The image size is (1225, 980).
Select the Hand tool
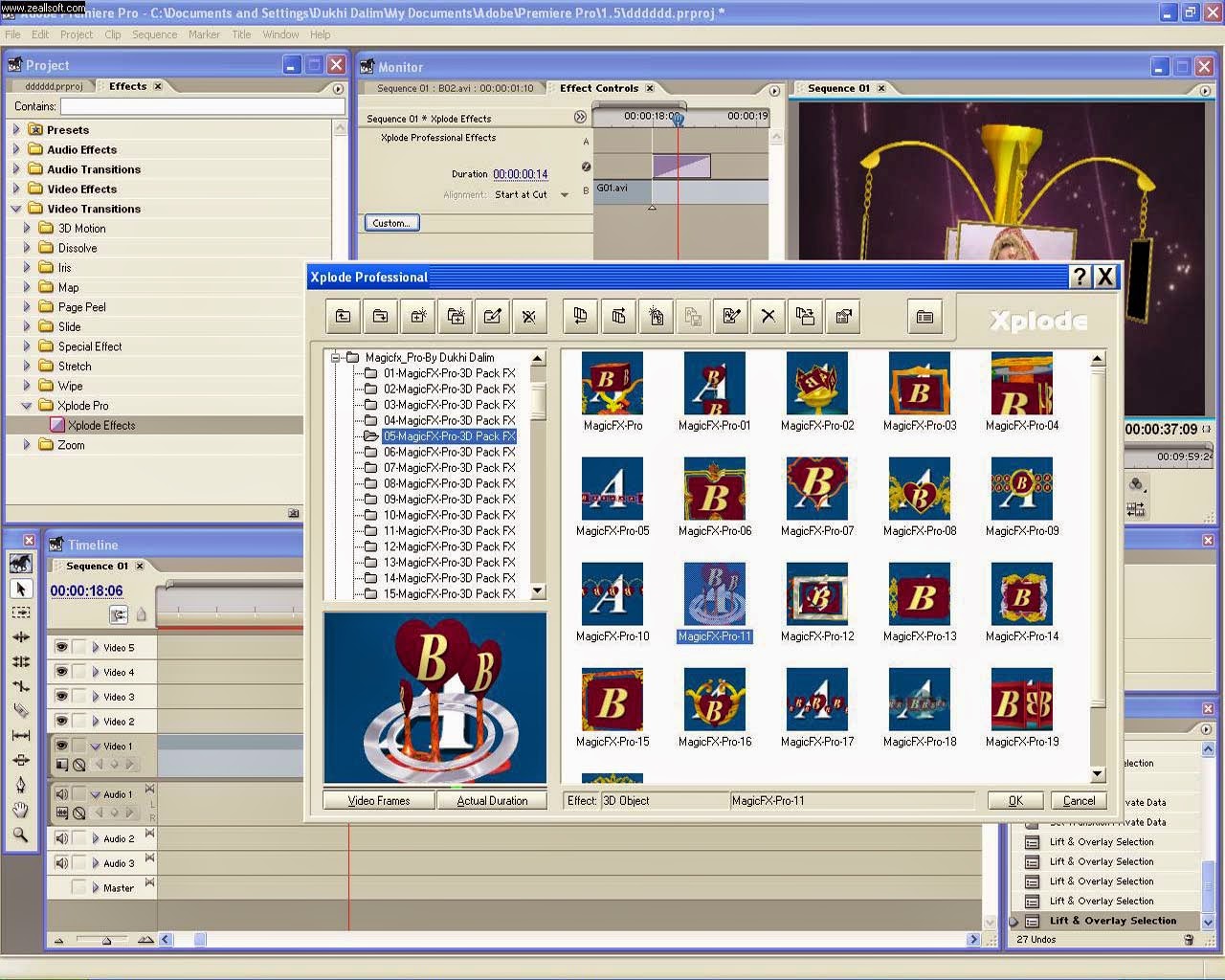click(x=21, y=810)
